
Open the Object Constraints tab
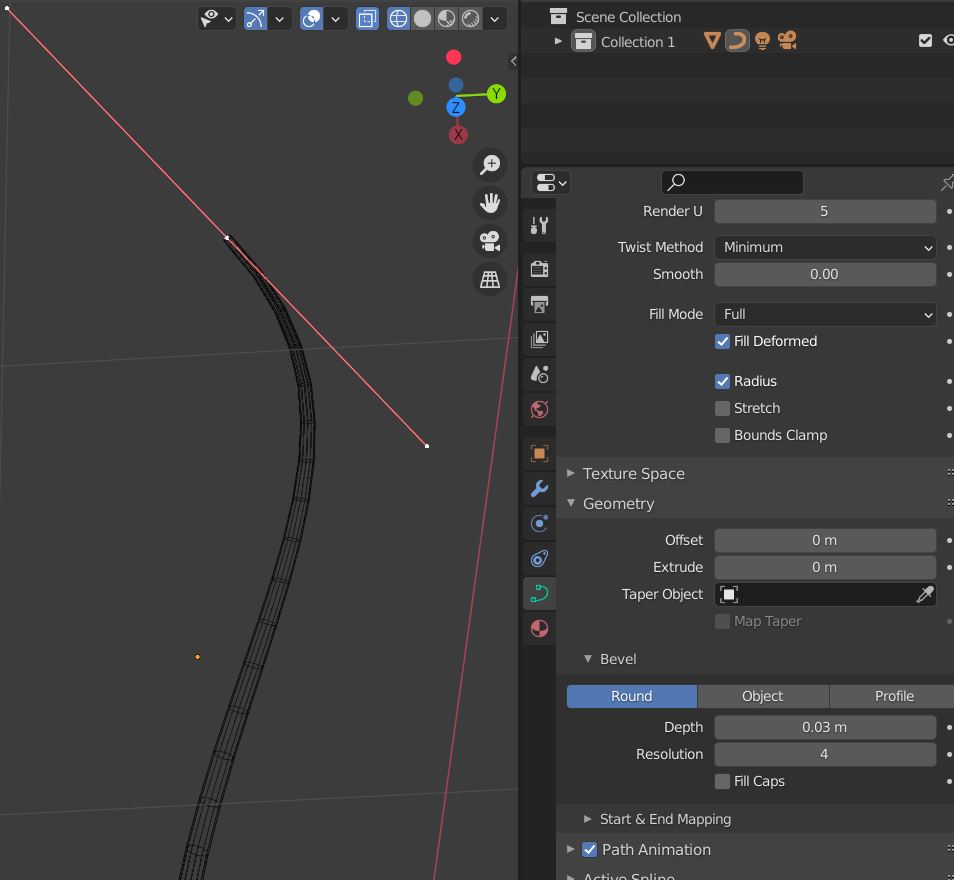click(540, 559)
